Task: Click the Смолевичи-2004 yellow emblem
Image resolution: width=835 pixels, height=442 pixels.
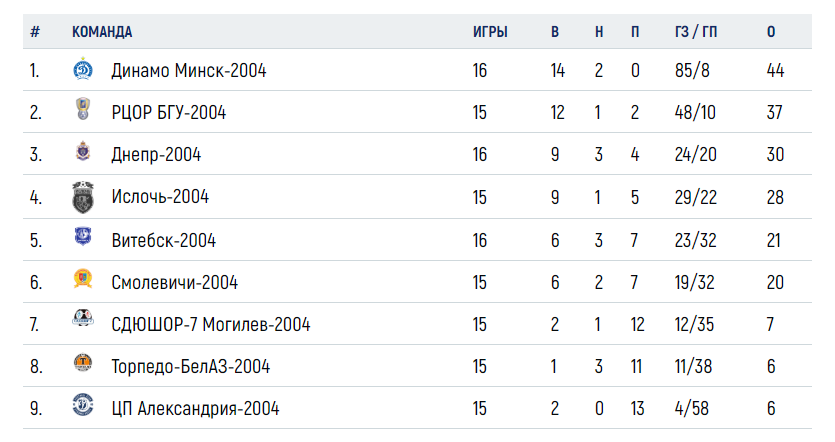Action: (83, 279)
